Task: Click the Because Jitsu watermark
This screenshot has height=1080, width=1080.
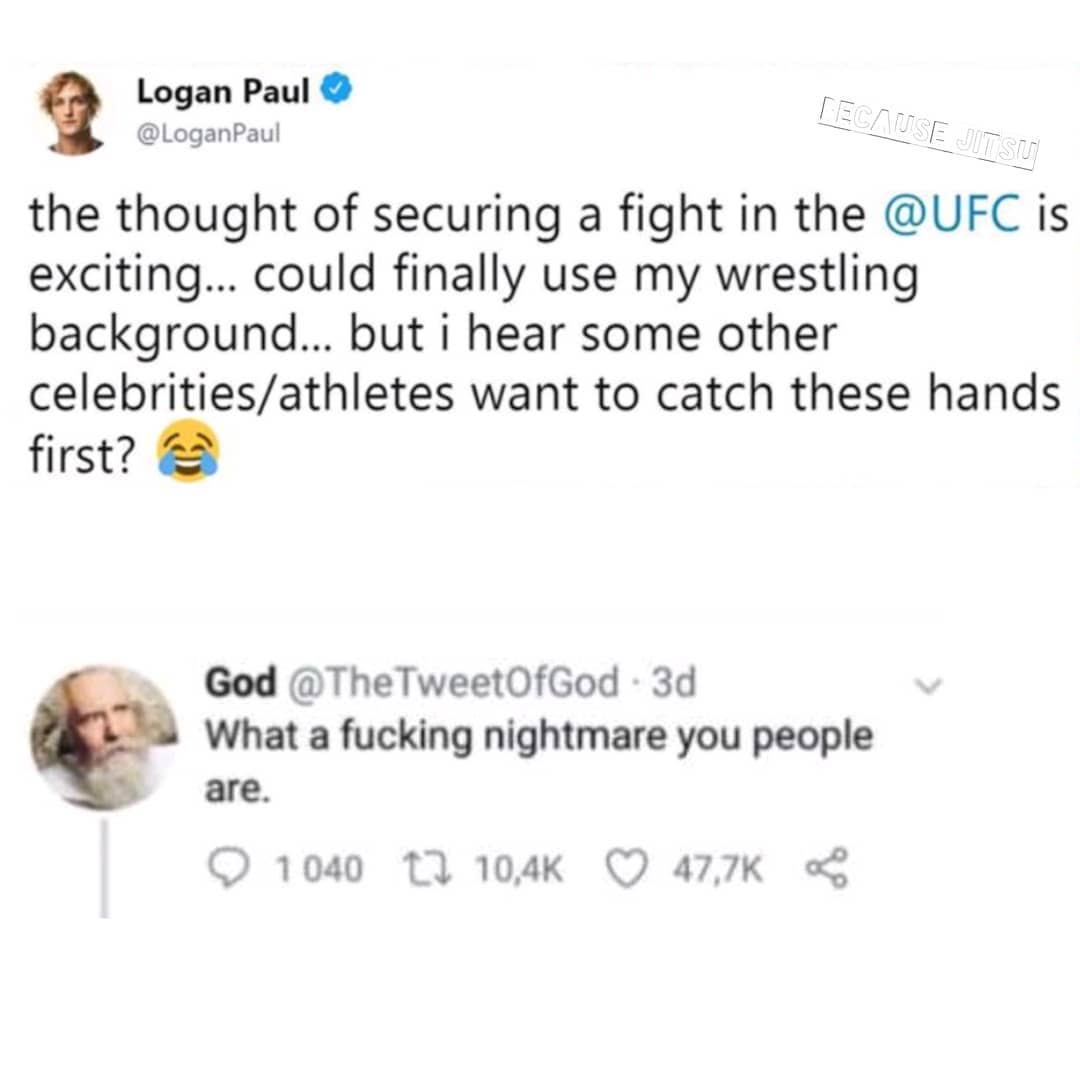Action: 928,135
